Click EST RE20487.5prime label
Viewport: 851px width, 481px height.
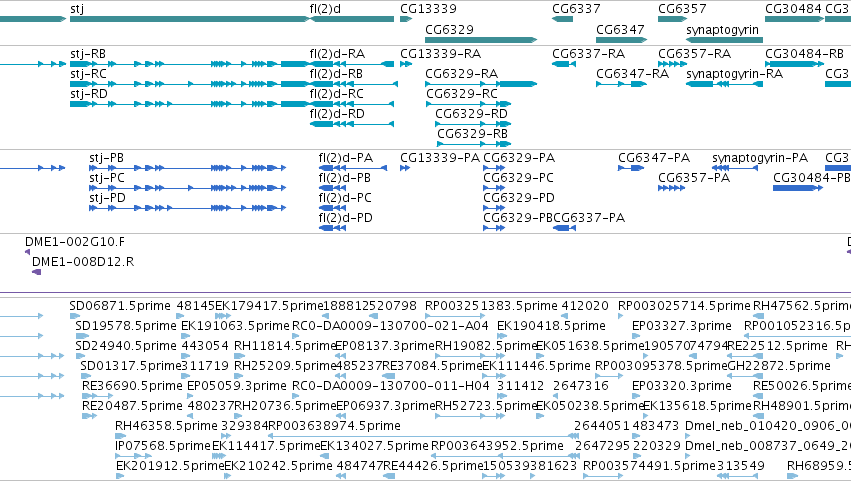tap(132, 406)
